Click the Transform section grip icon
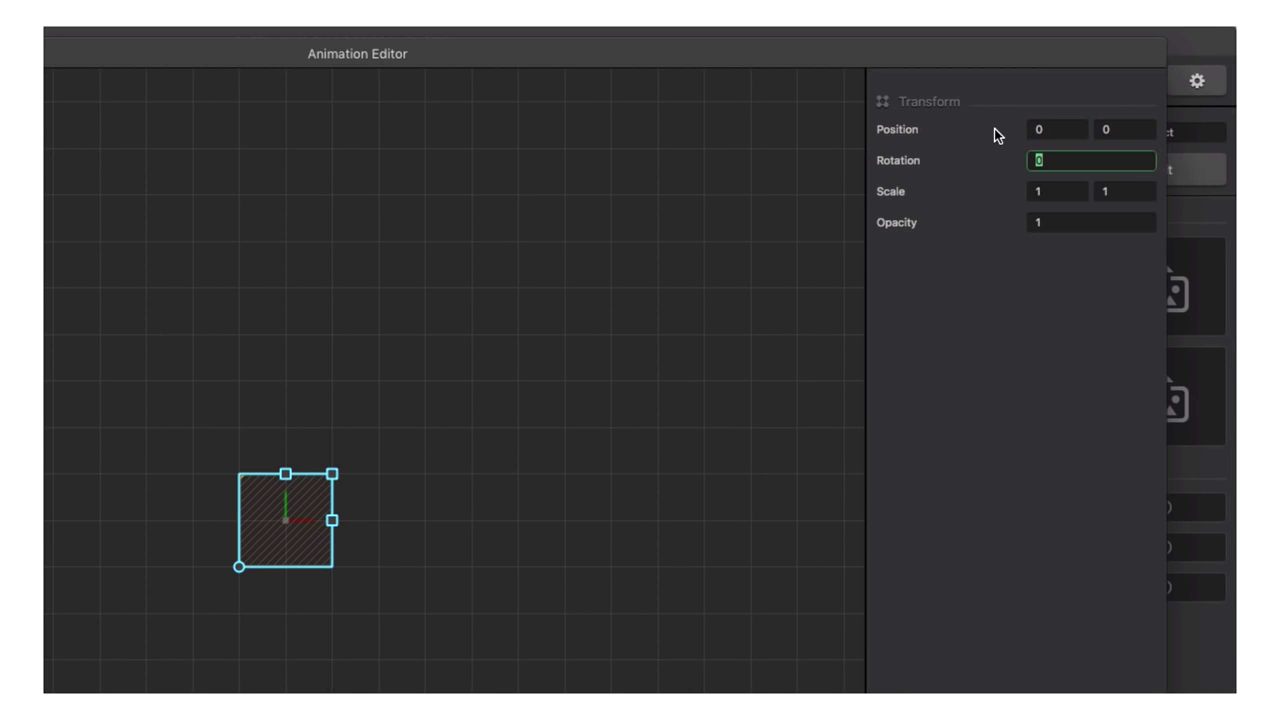Image resolution: width=1280 pixels, height=720 pixels. tap(882, 102)
